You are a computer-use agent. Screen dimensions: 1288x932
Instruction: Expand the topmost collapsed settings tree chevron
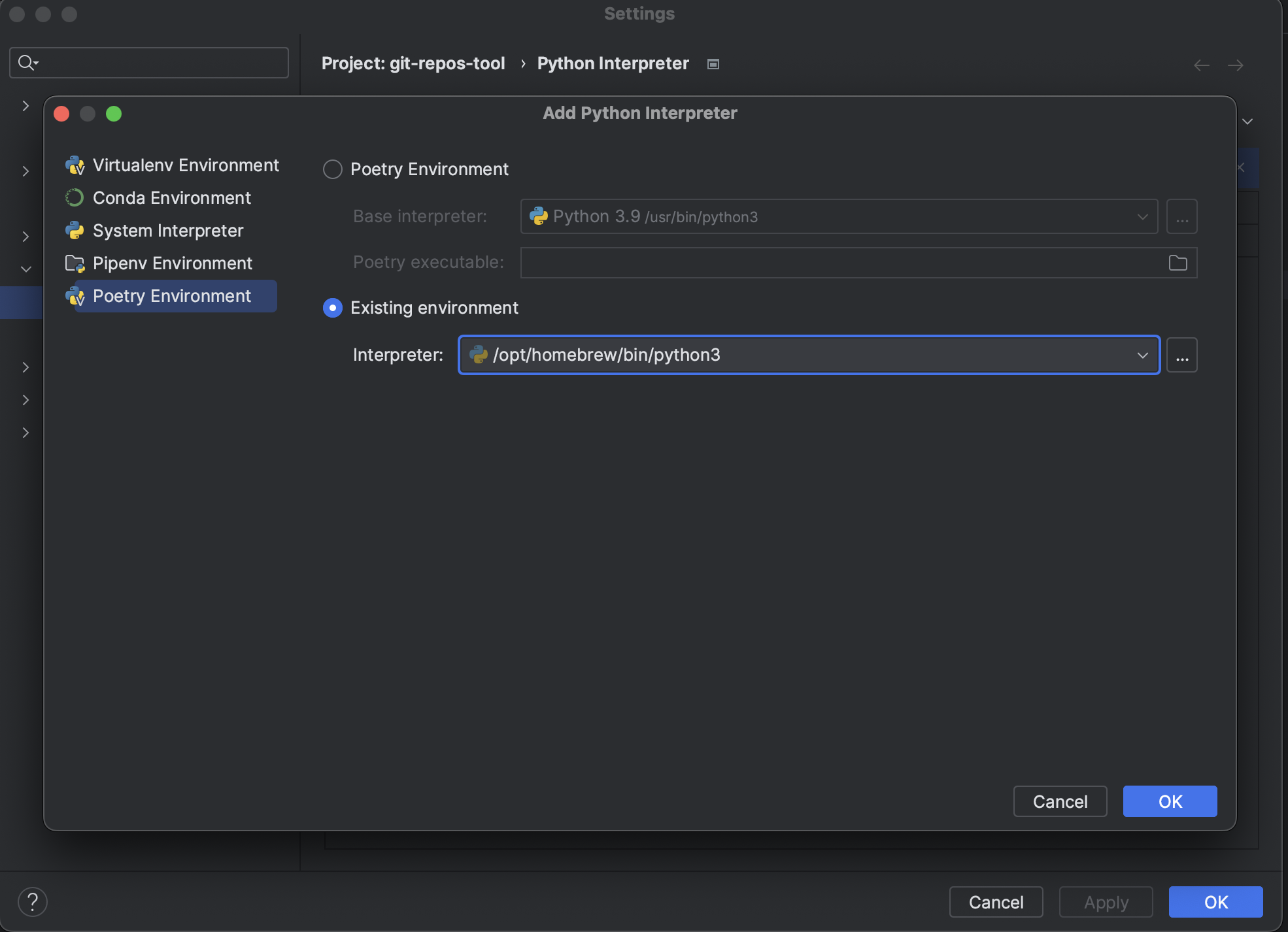point(25,106)
